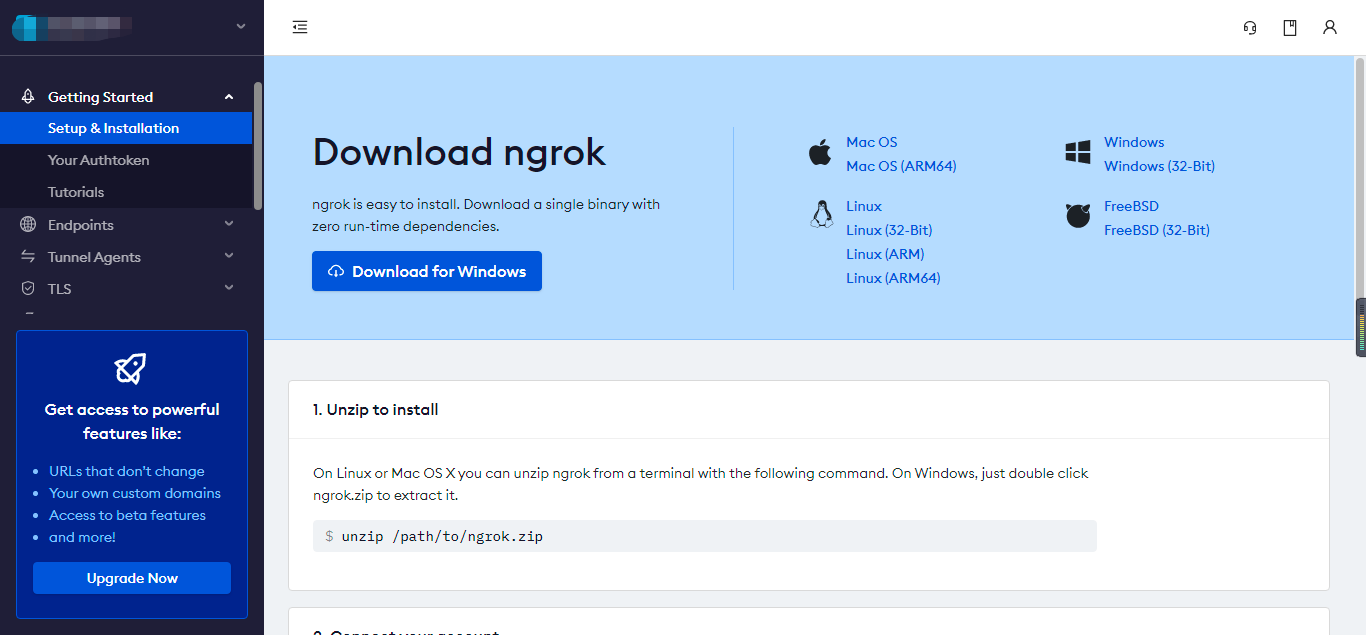Open the Your Authtoken page

(x=99, y=159)
